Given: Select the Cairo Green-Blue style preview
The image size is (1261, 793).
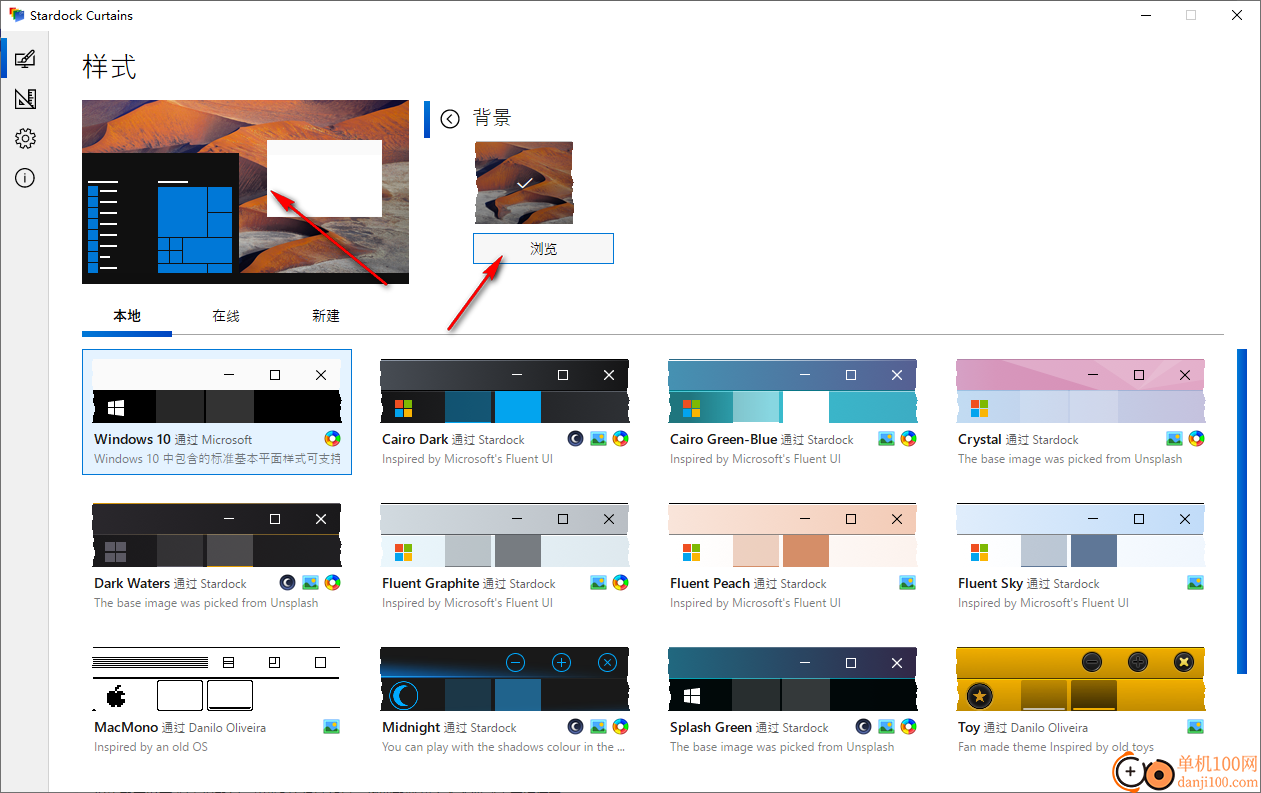Looking at the screenshot, I should 793,391.
